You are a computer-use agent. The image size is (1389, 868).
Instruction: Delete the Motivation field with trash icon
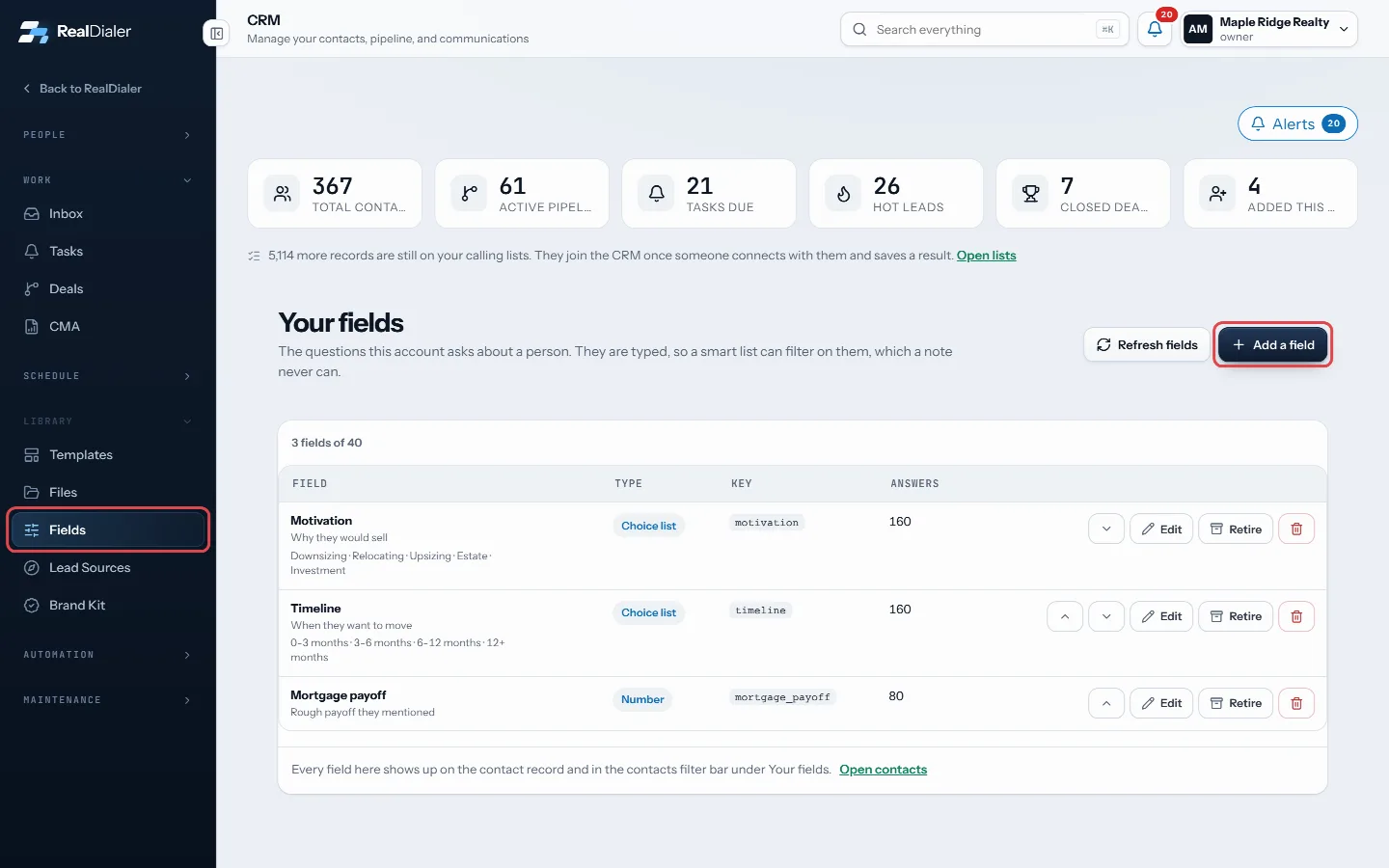(1296, 529)
